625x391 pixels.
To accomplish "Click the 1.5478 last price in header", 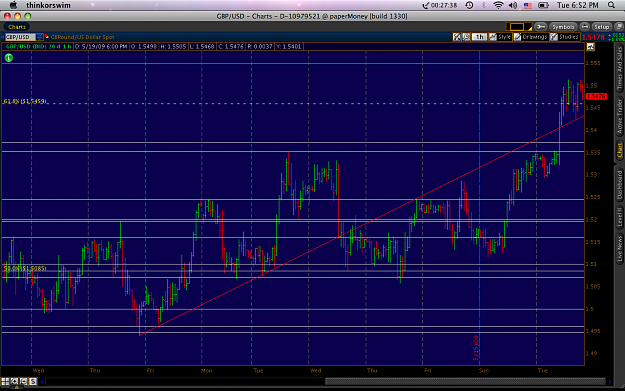I will click(x=594, y=37).
